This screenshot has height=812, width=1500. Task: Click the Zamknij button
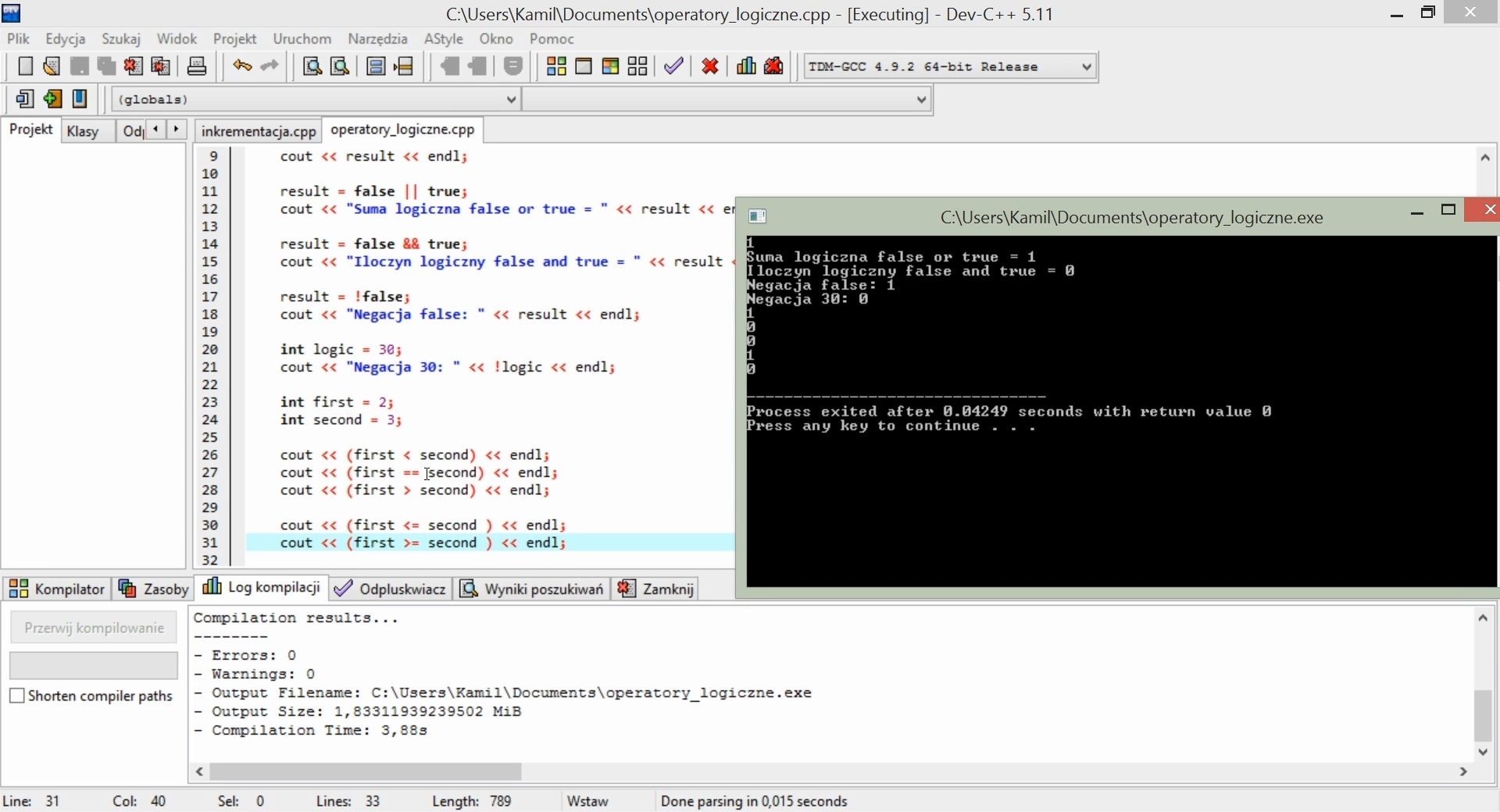pos(656,590)
